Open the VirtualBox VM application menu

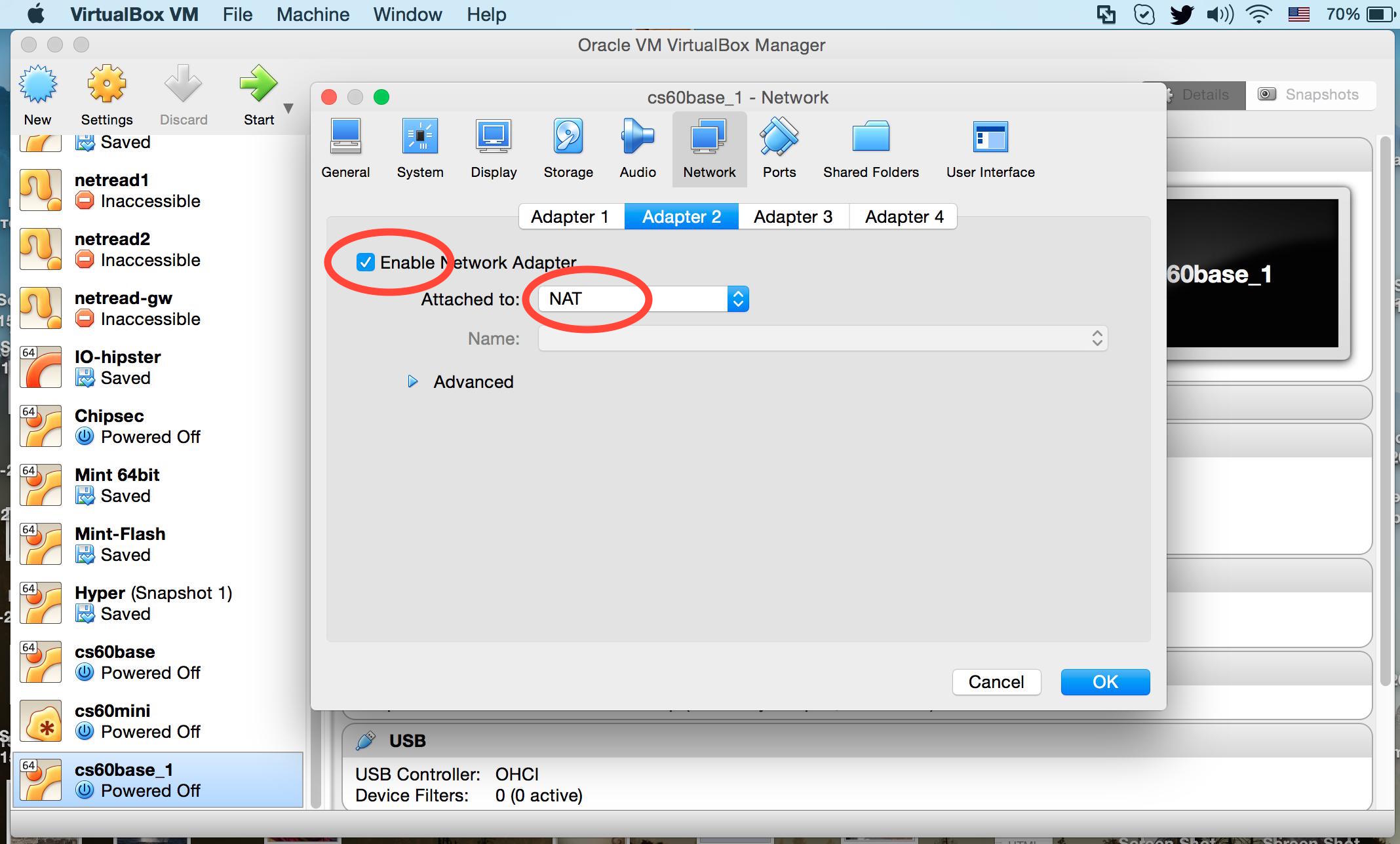134,14
